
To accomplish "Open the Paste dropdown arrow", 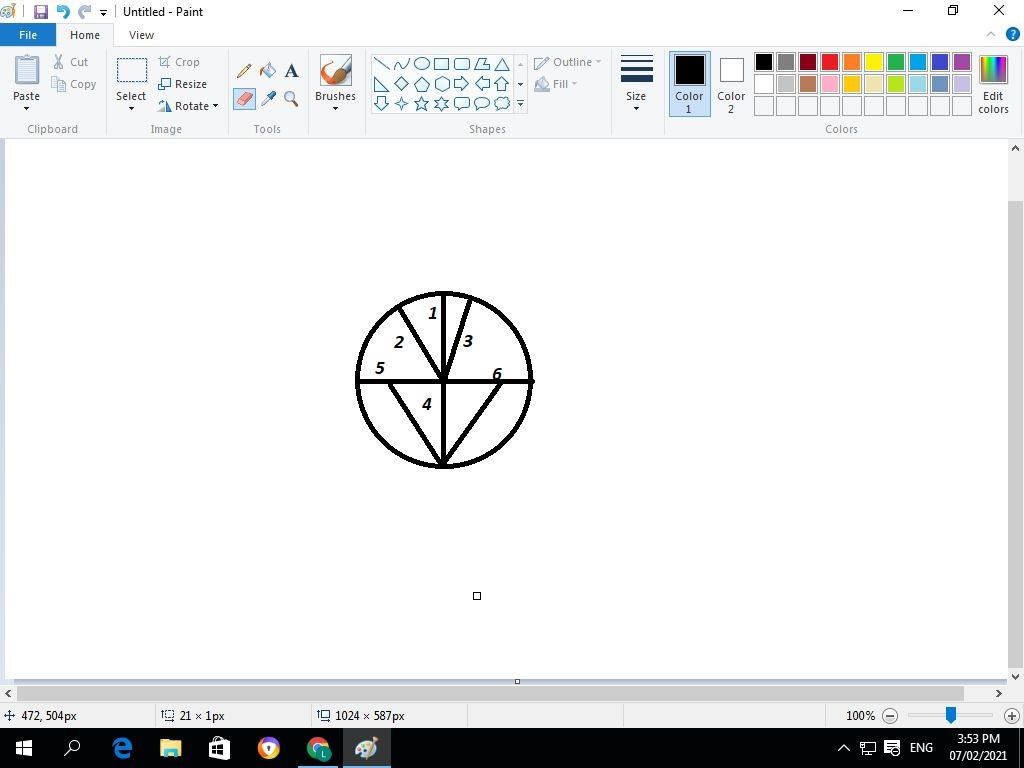I will pos(26,108).
